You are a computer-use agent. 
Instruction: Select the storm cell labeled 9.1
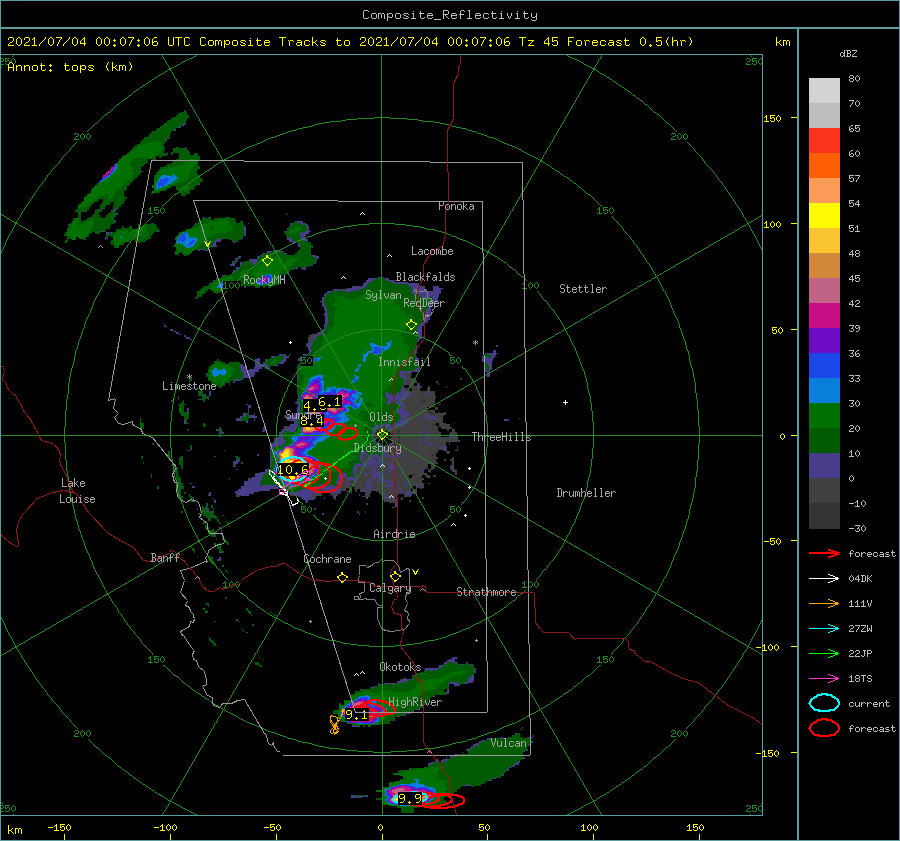point(356,715)
